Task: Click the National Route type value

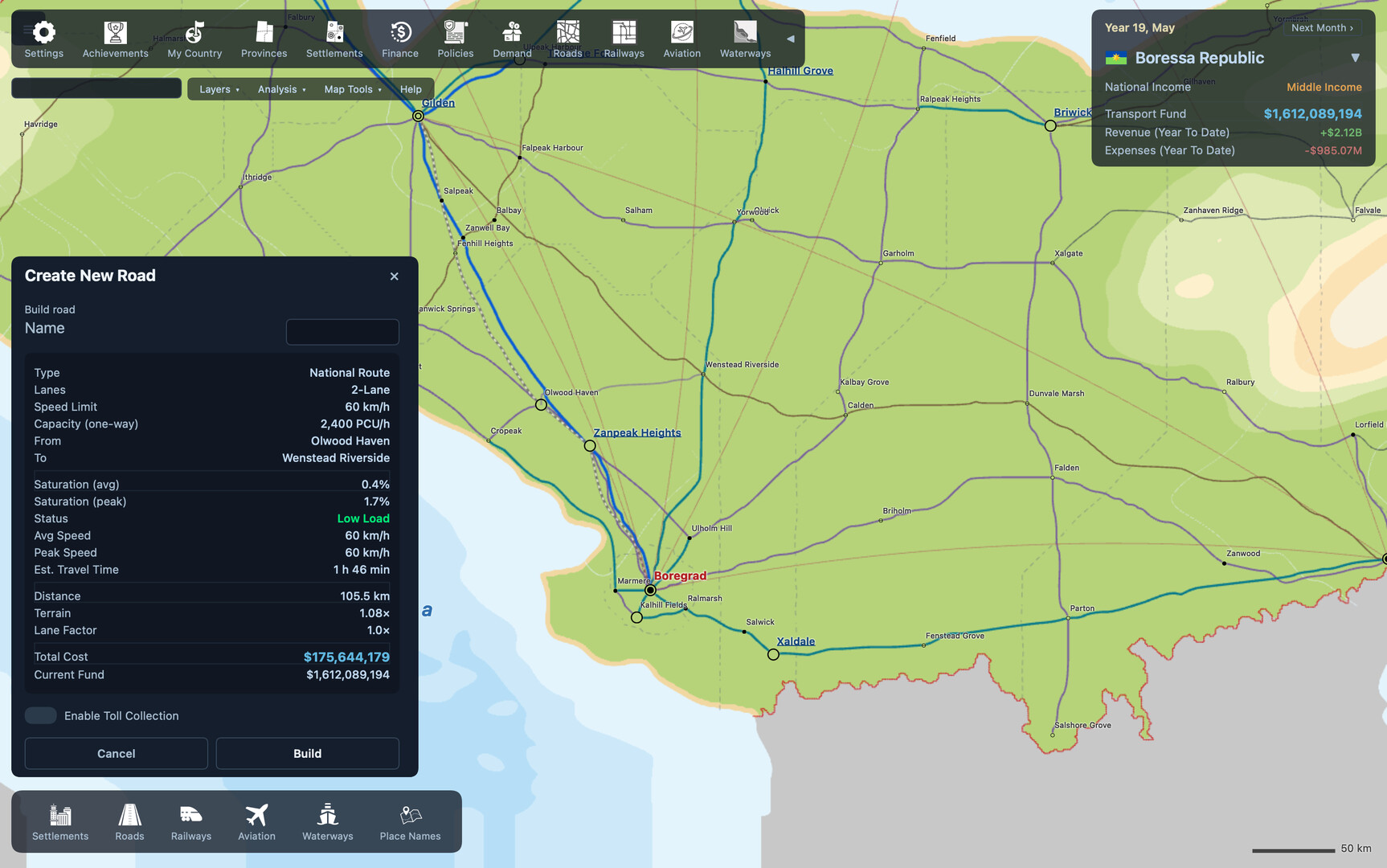Action: pyautogui.click(x=350, y=373)
